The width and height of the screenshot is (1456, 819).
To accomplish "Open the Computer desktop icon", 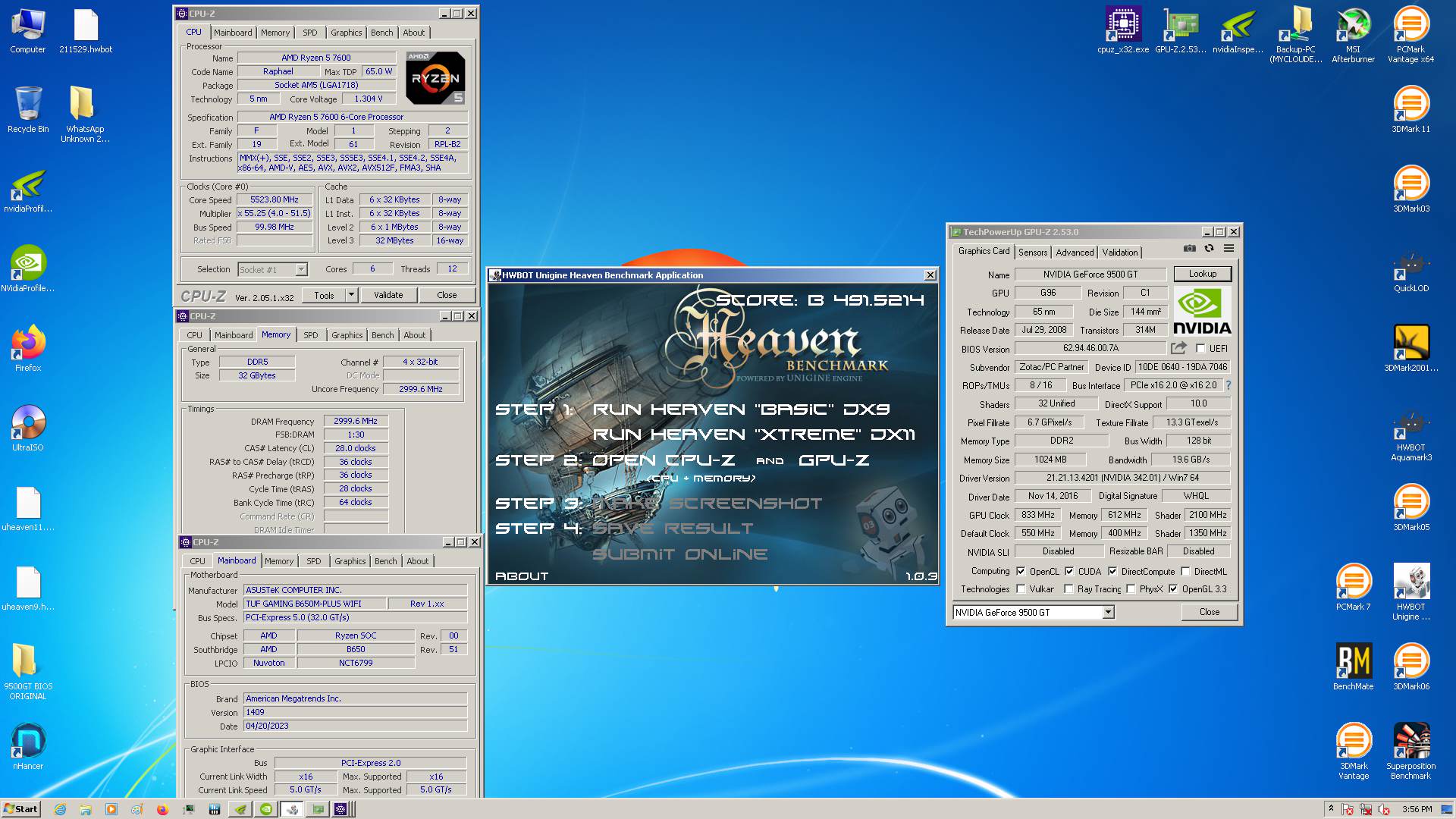I will 28,32.
